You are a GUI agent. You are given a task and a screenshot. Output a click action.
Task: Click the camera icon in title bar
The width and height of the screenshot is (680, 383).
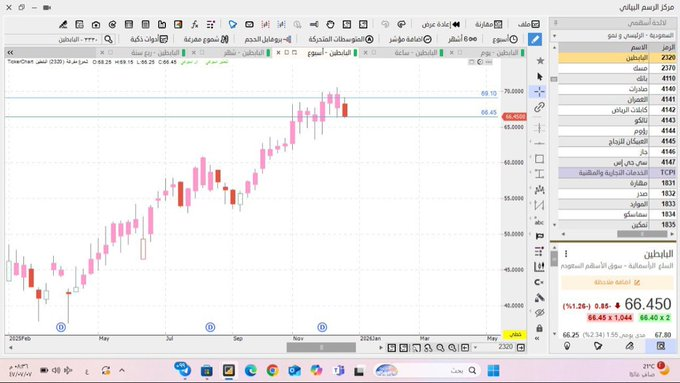47,7
